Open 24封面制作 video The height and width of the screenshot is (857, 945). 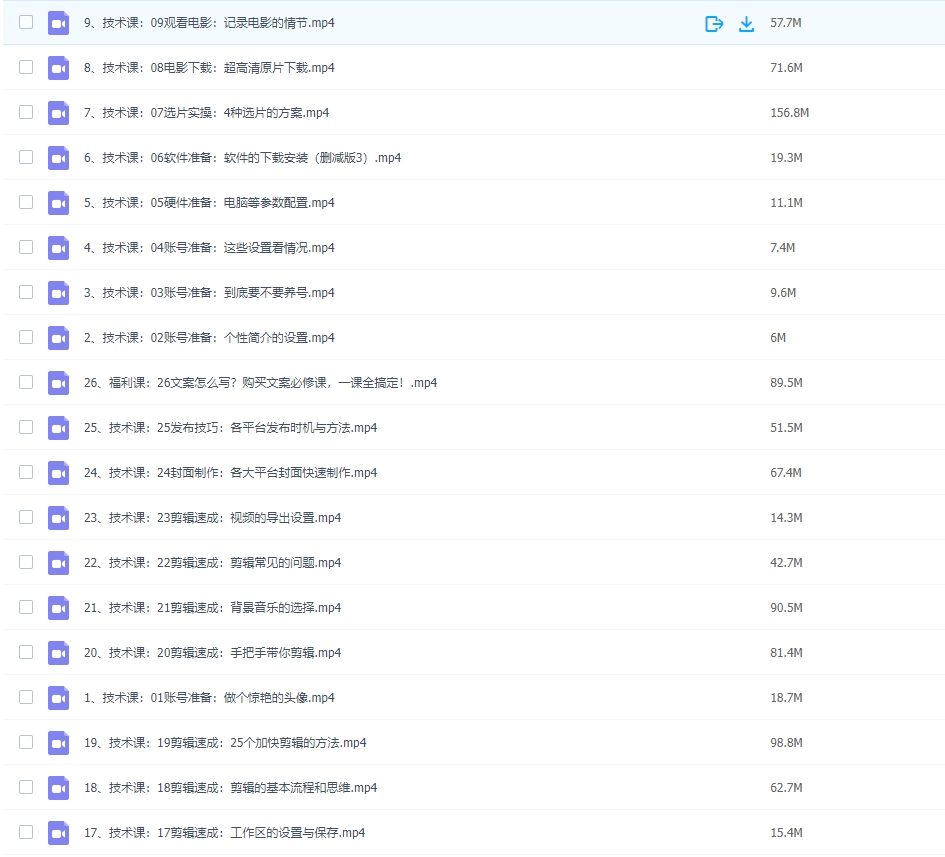tap(230, 472)
